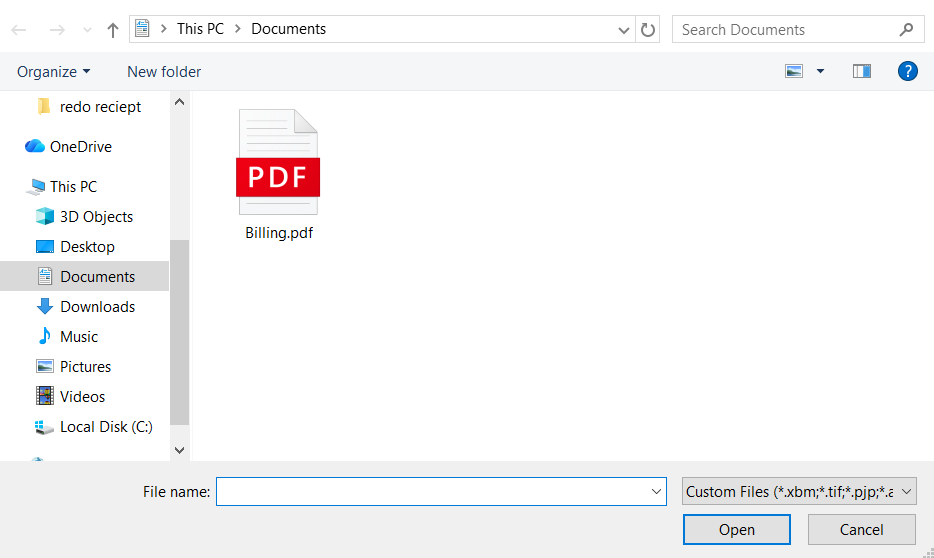Open more view options dropdown arrow
The image size is (934, 558).
pyautogui.click(x=820, y=71)
